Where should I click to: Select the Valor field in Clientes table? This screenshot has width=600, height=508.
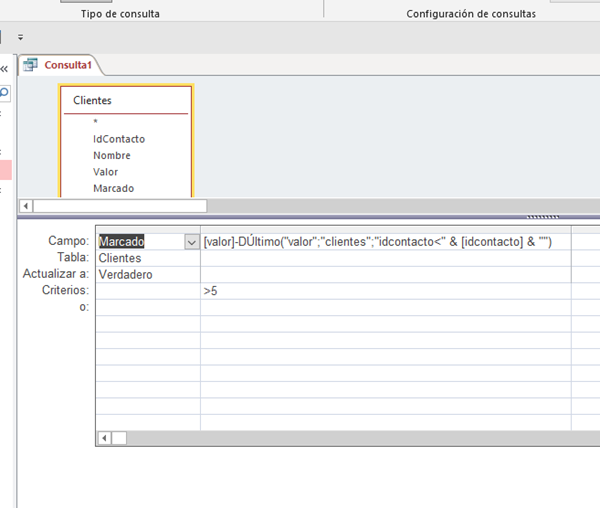coord(105,172)
